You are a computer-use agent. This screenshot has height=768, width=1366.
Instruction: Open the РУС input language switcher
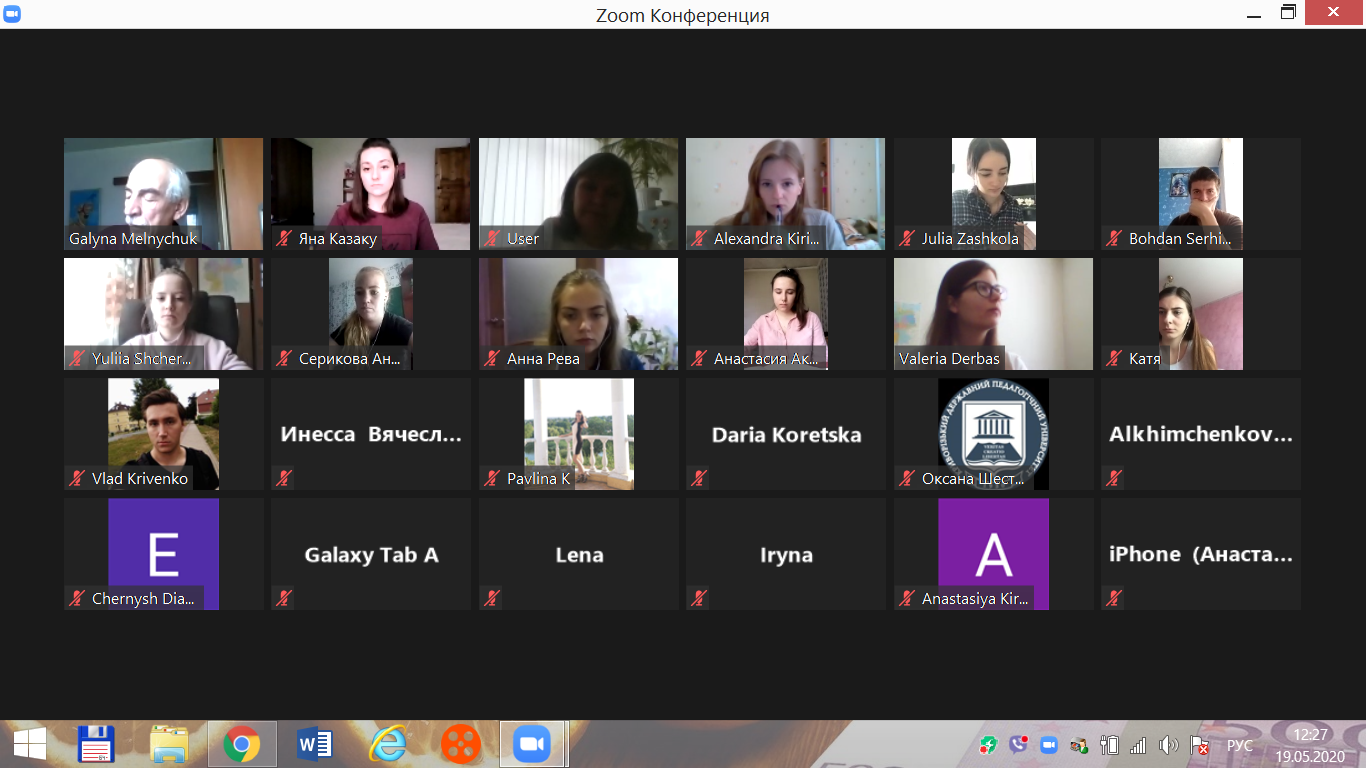1239,745
